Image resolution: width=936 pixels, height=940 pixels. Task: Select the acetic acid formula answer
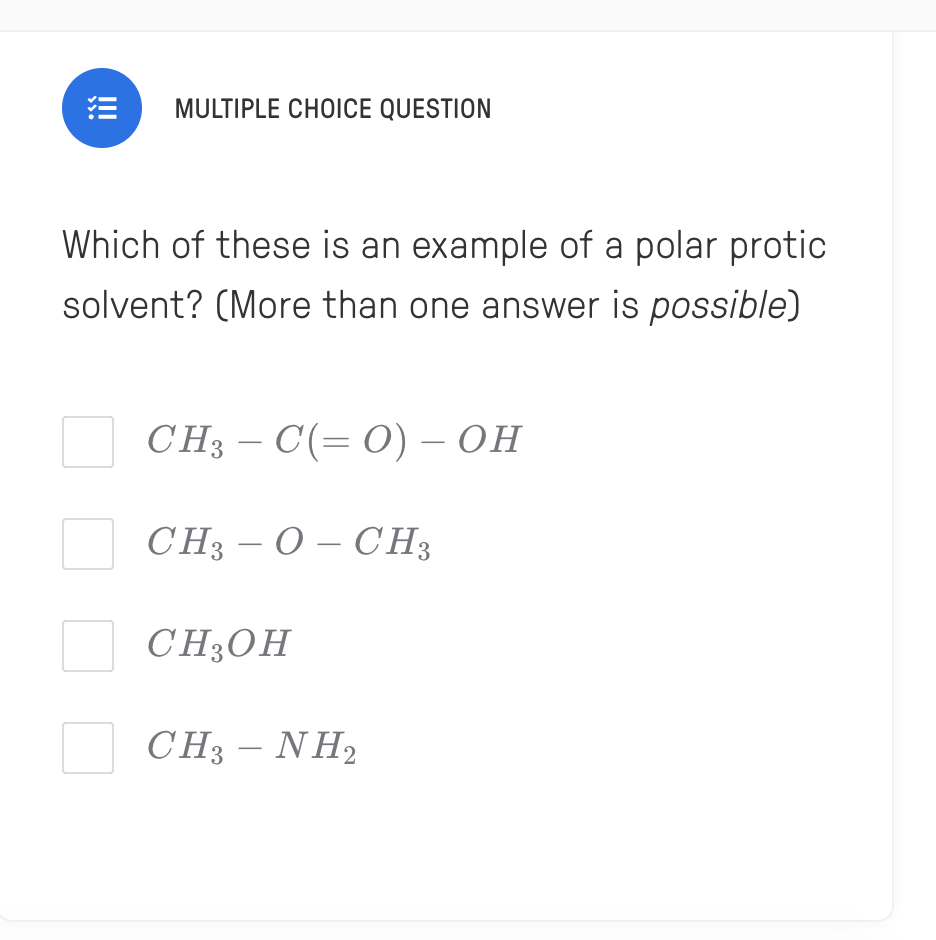pos(88,442)
